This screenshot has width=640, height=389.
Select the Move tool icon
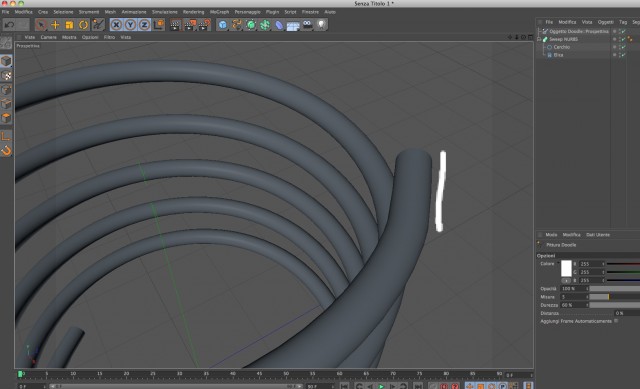(55, 25)
